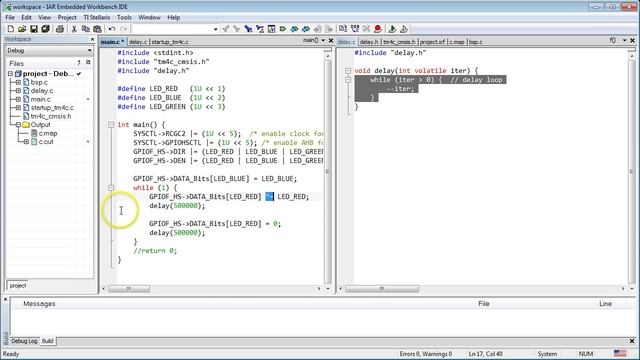
Task: Close the left editor pane
Action: click(x=331, y=40)
